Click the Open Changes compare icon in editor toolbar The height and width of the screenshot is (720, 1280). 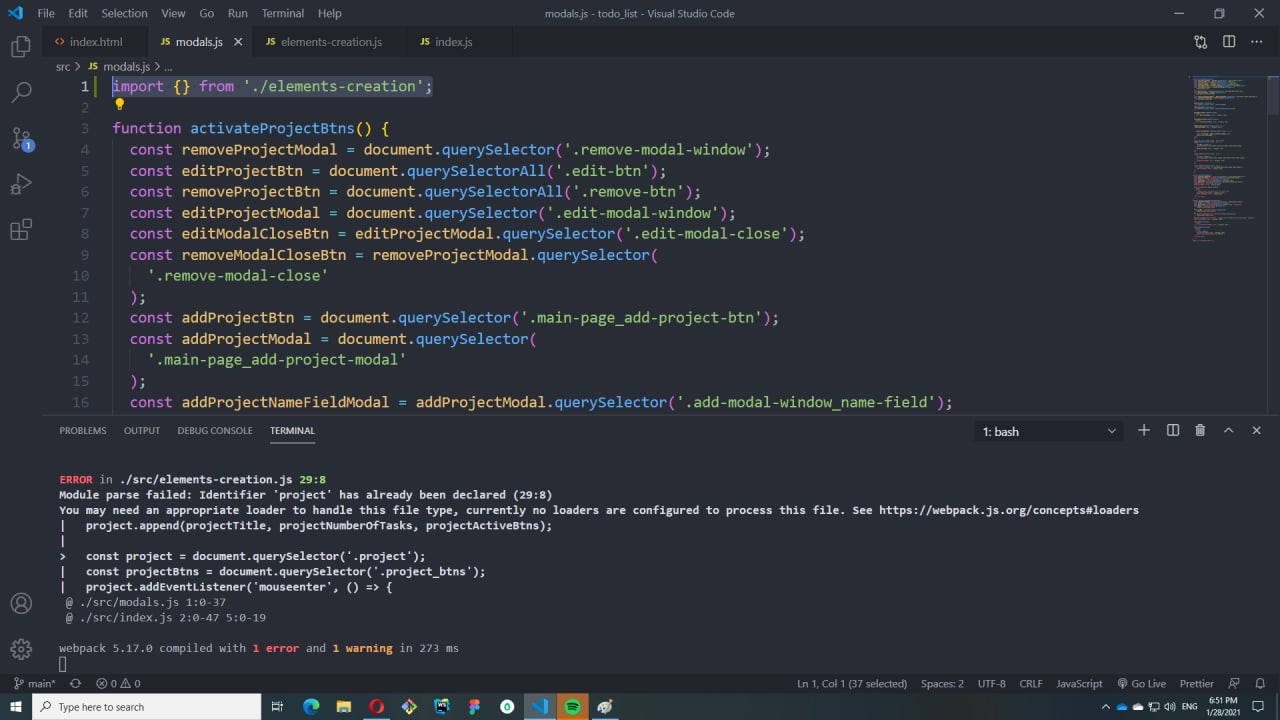(x=1200, y=42)
